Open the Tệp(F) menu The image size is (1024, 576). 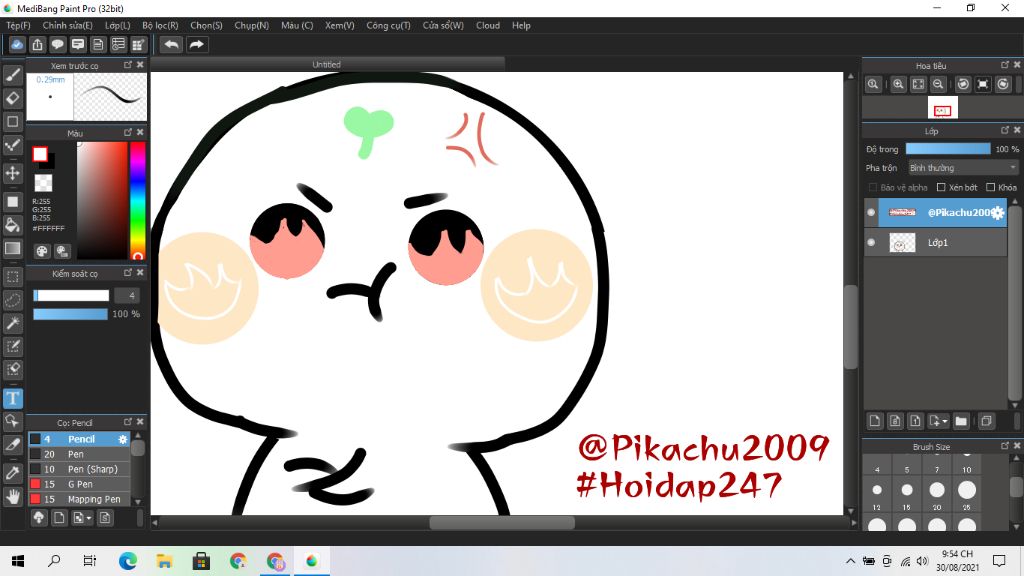pyautogui.click(x=18, y=25)
